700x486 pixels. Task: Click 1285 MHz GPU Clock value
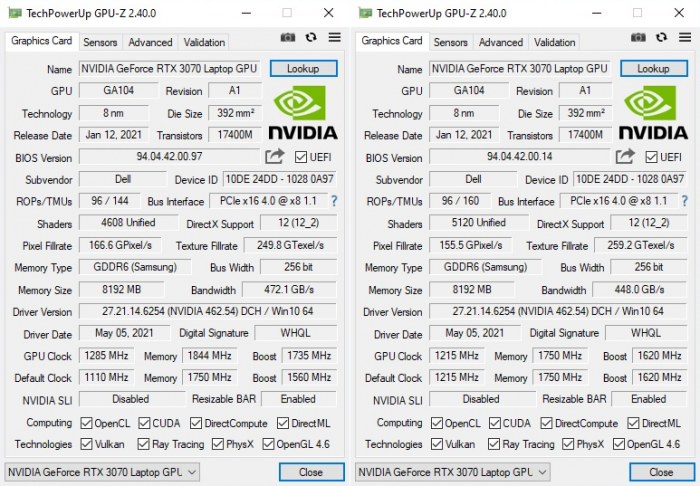[107, 356]
